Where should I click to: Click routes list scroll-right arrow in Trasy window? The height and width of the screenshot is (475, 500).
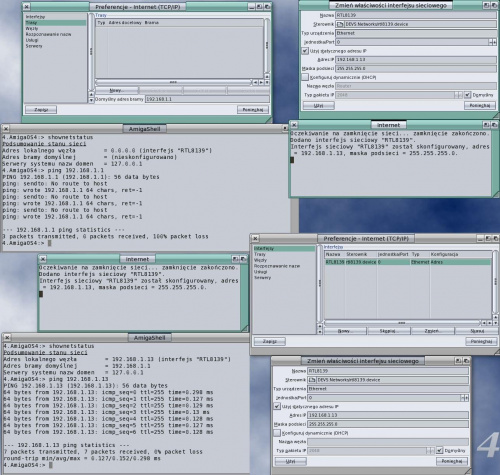pyautogui.click(x=261, y=82)
